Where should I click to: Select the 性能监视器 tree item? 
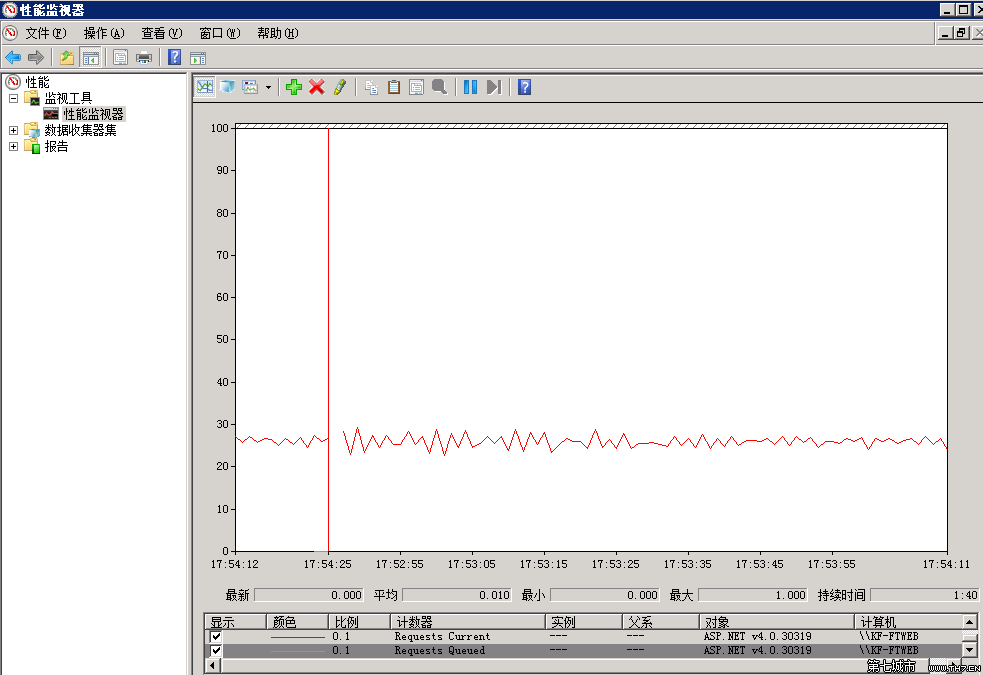[x=93, y=114]
